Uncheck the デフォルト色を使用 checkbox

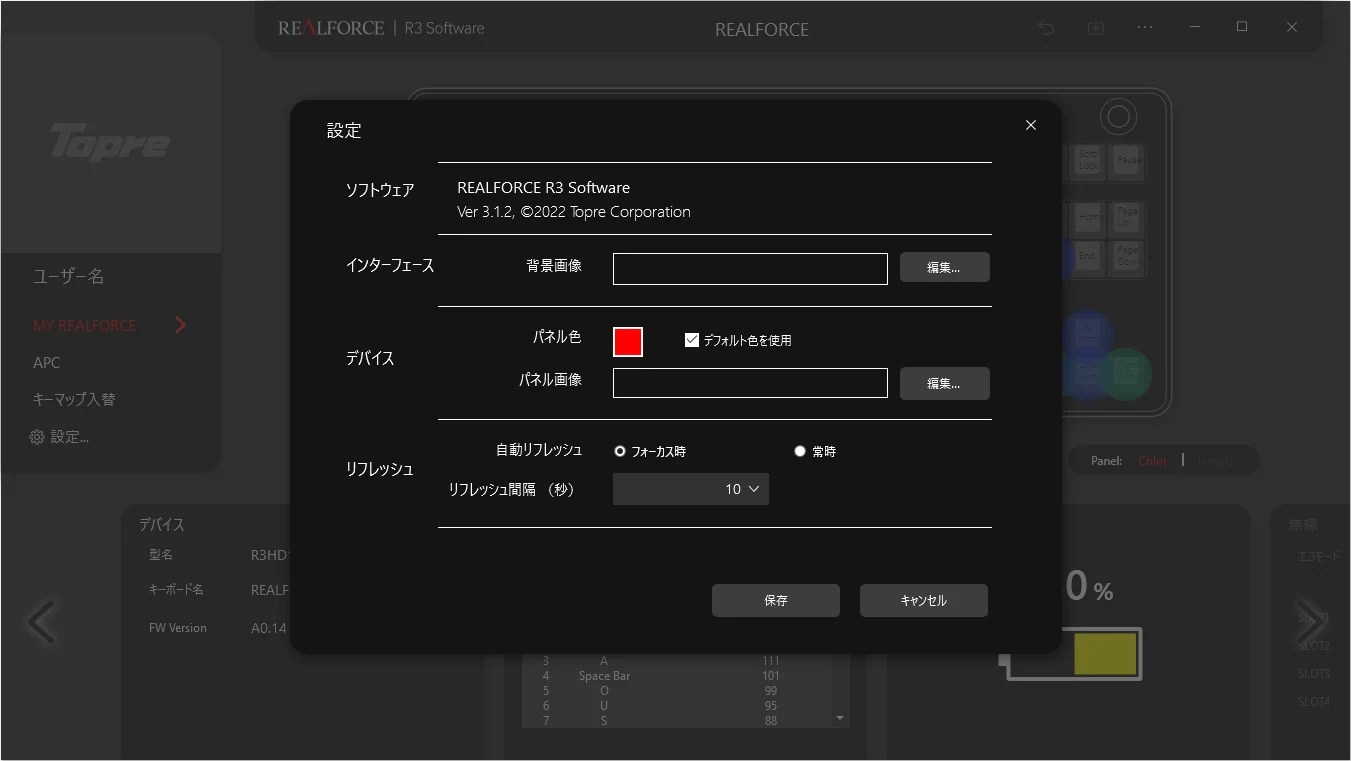coord(692,340)
